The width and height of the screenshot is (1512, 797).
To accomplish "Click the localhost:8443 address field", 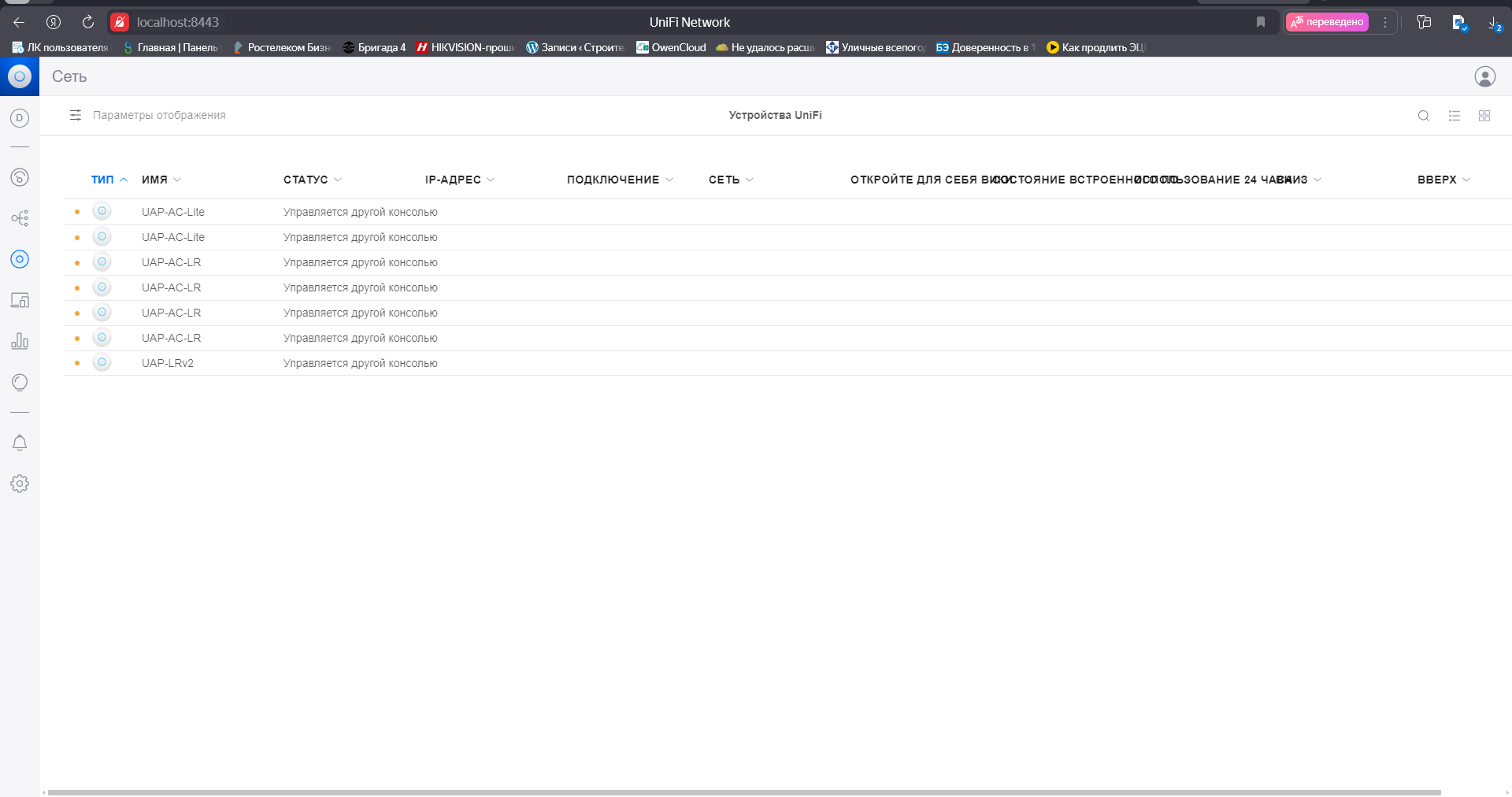I will point(178,22).
